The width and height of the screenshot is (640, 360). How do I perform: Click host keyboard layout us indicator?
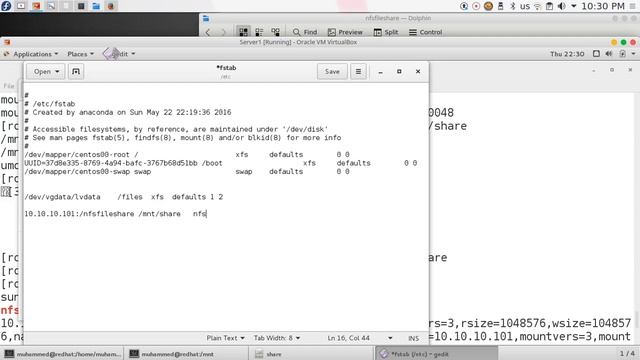[x=525, y=6]
